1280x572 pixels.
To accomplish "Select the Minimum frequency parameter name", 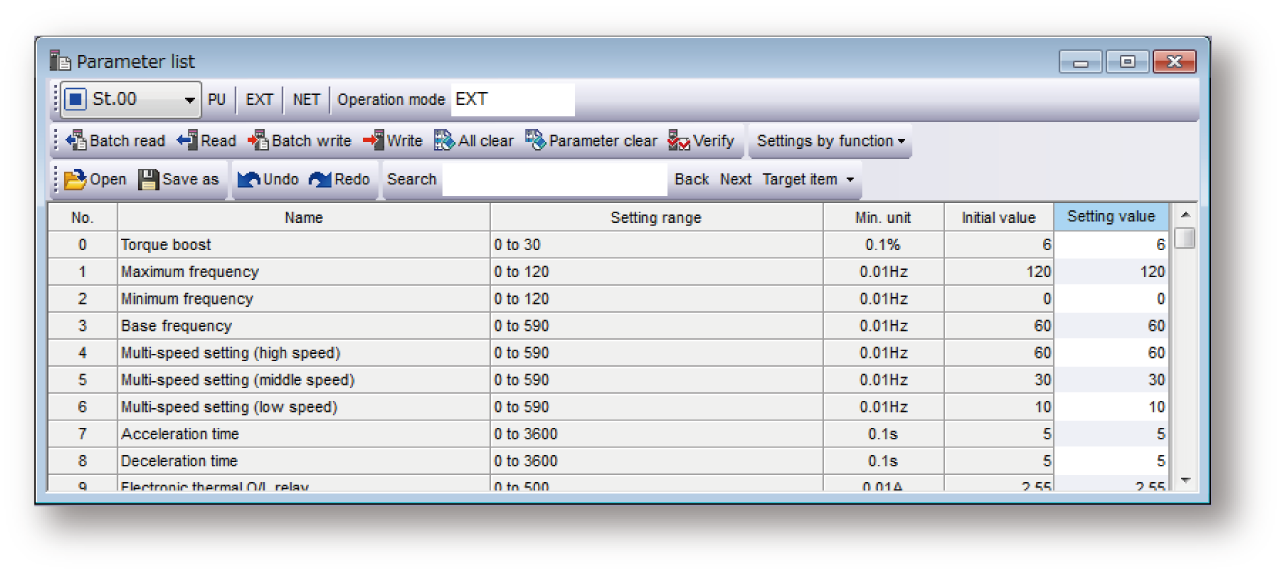I will 187,299.
